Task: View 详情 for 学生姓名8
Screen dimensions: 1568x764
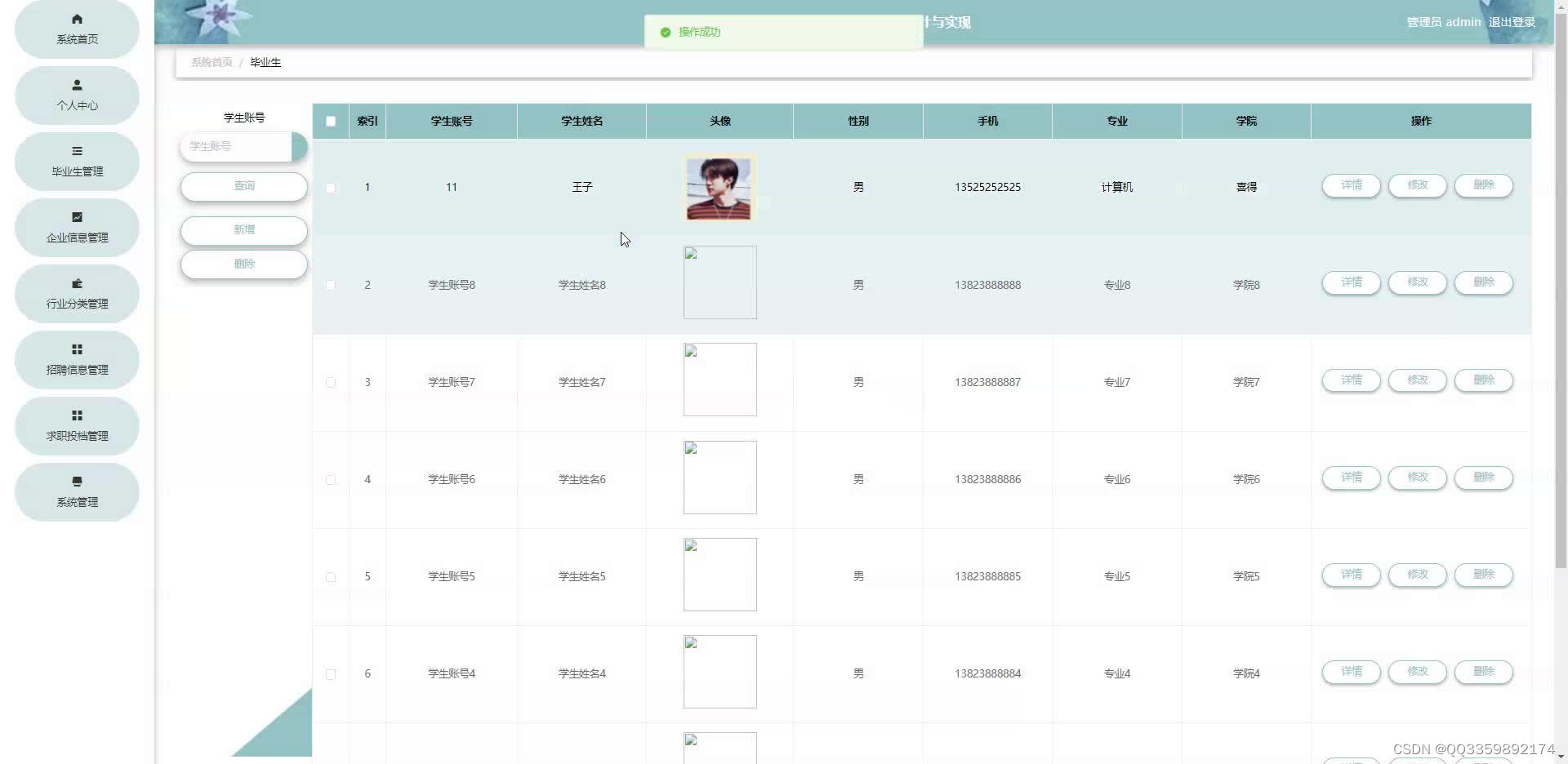Action: tap(1352, 282)
